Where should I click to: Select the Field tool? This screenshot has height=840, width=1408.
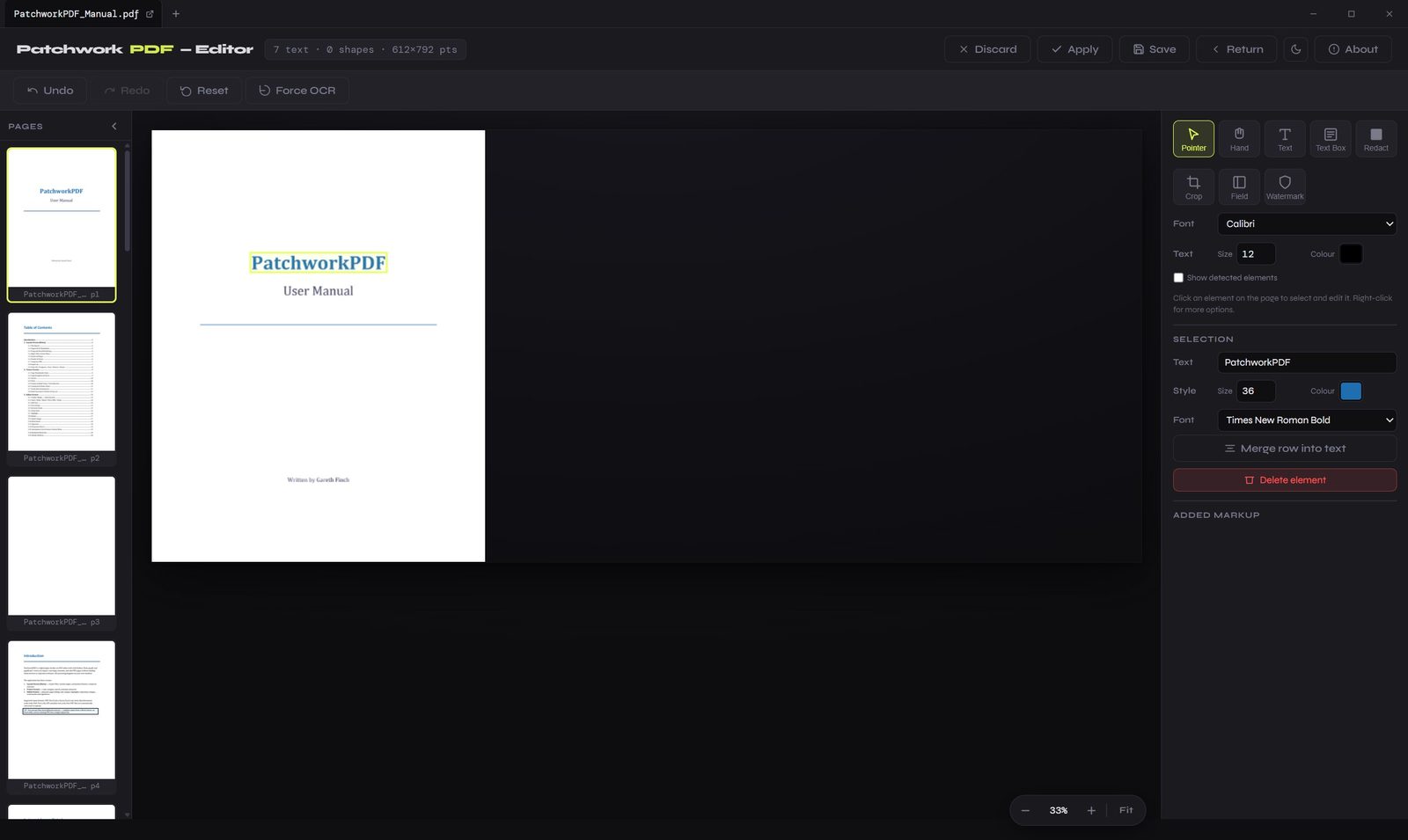pyautogui.click(x=1239, y=187)
